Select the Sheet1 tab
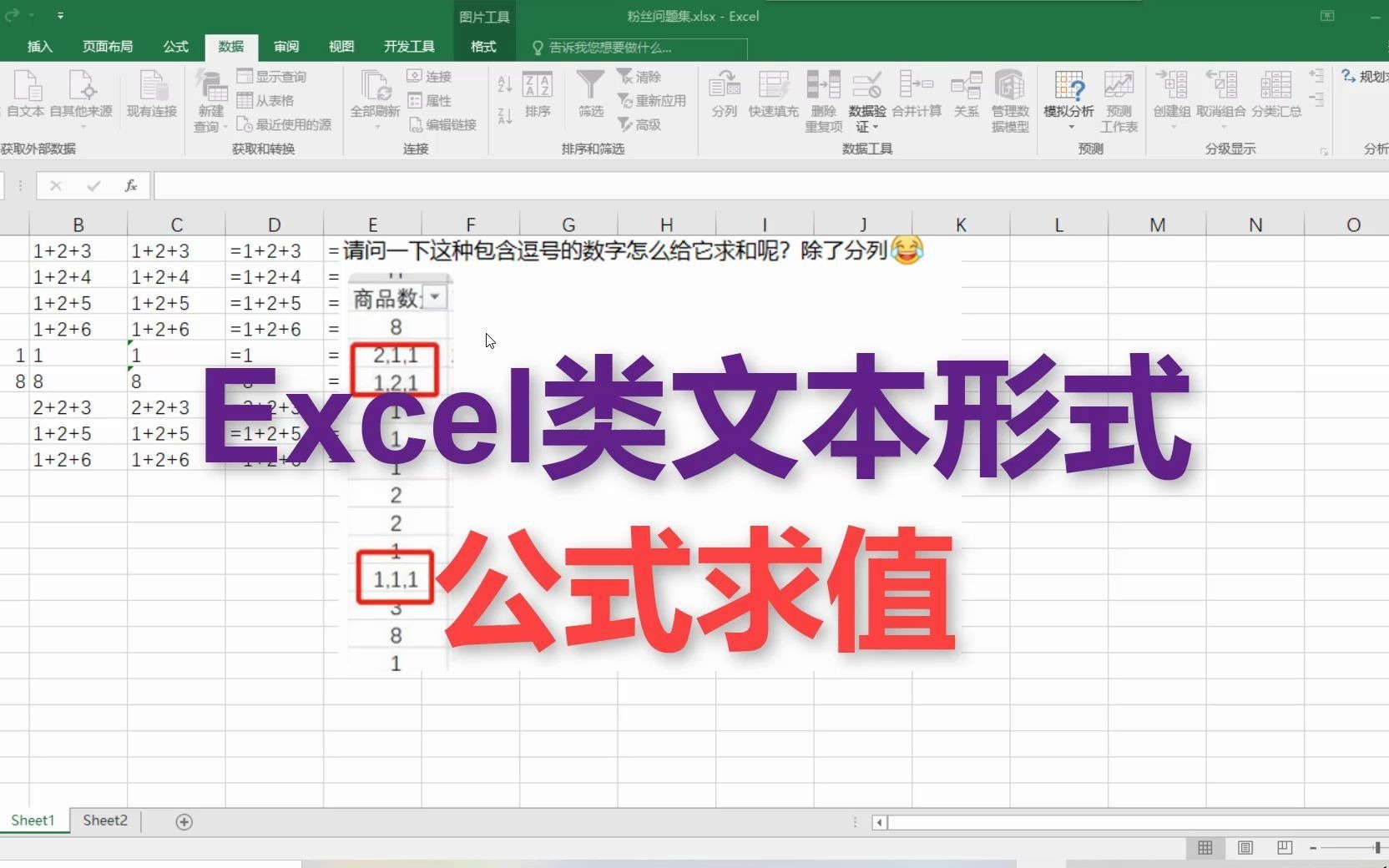This screenshot has width=1389, height=868. [33, 820]
